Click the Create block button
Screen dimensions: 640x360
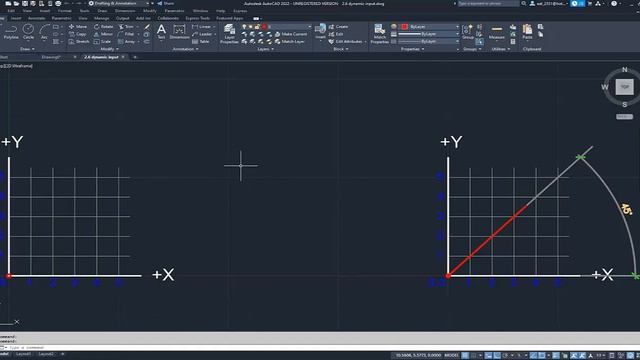click(x=338, y=27)
